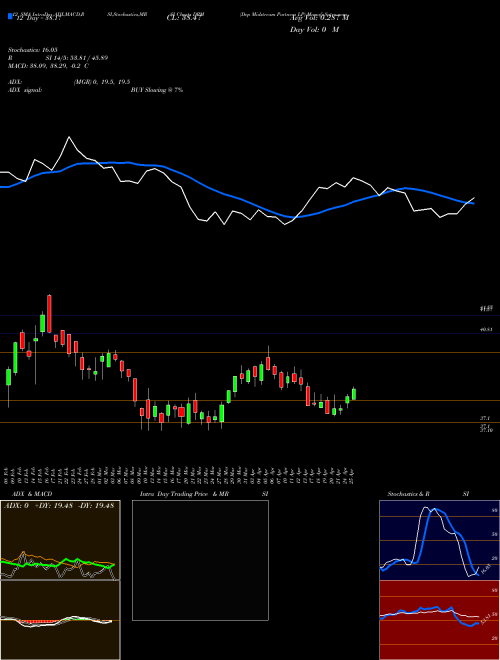Viewport: 500px width, 660px height.
Task: Open the MACD histogram chart thumbnail
Action: pyautogui.click(x=60, y=620)
